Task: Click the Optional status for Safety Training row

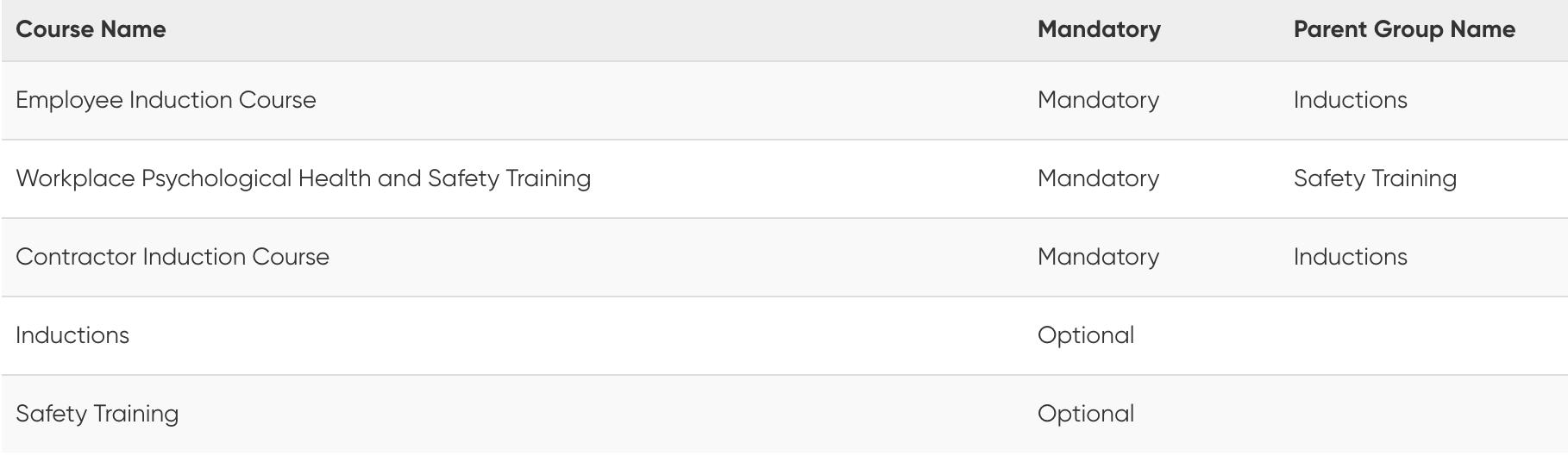Action: [x=1086, y=414]
